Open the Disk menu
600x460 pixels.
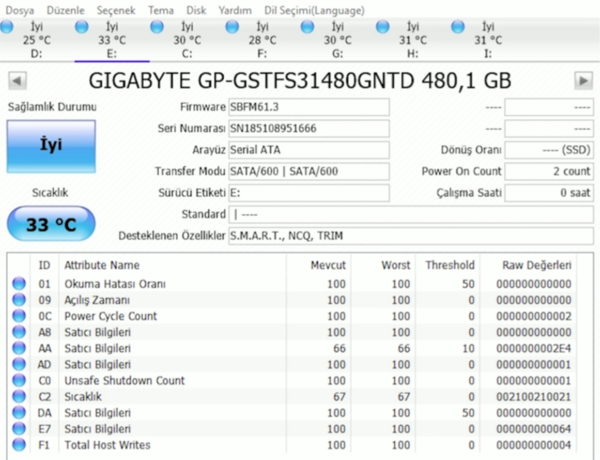(x=196, y=10)
